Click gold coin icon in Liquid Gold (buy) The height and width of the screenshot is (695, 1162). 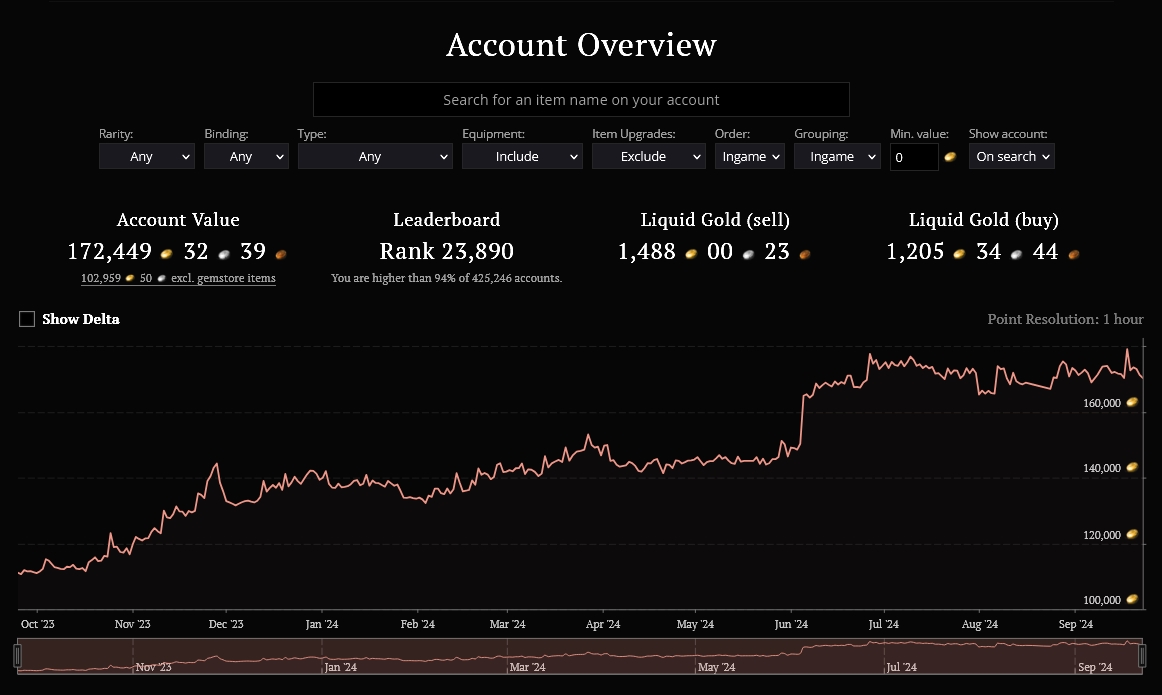click(959, 254)
